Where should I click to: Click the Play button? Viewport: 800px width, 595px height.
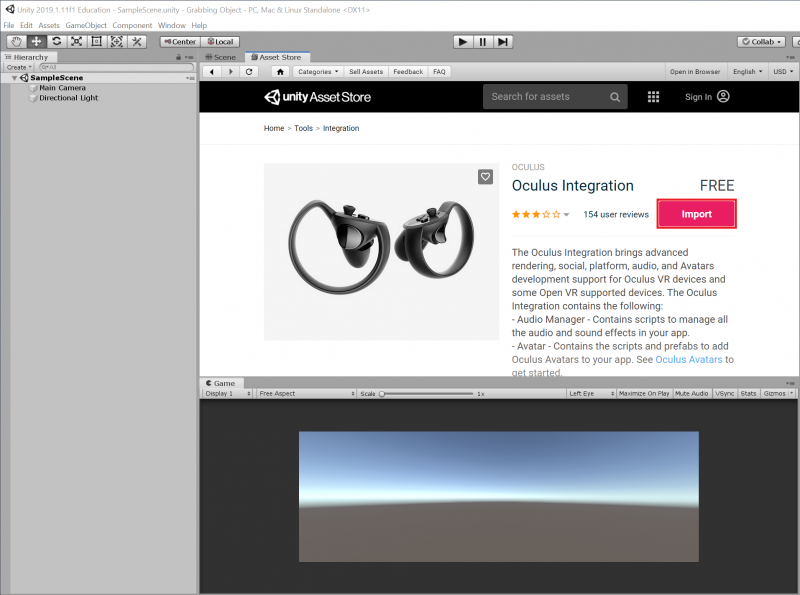[x=463, y=42]
